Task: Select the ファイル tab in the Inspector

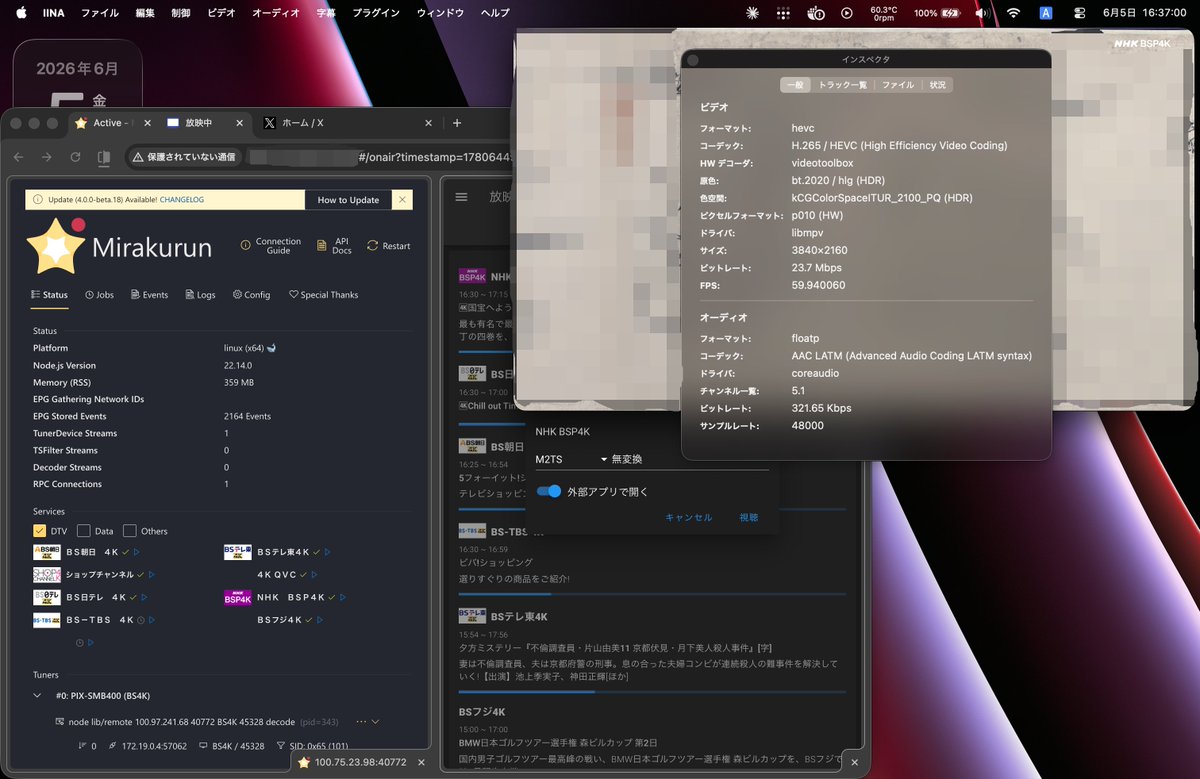Action: (x=897, y=85)
